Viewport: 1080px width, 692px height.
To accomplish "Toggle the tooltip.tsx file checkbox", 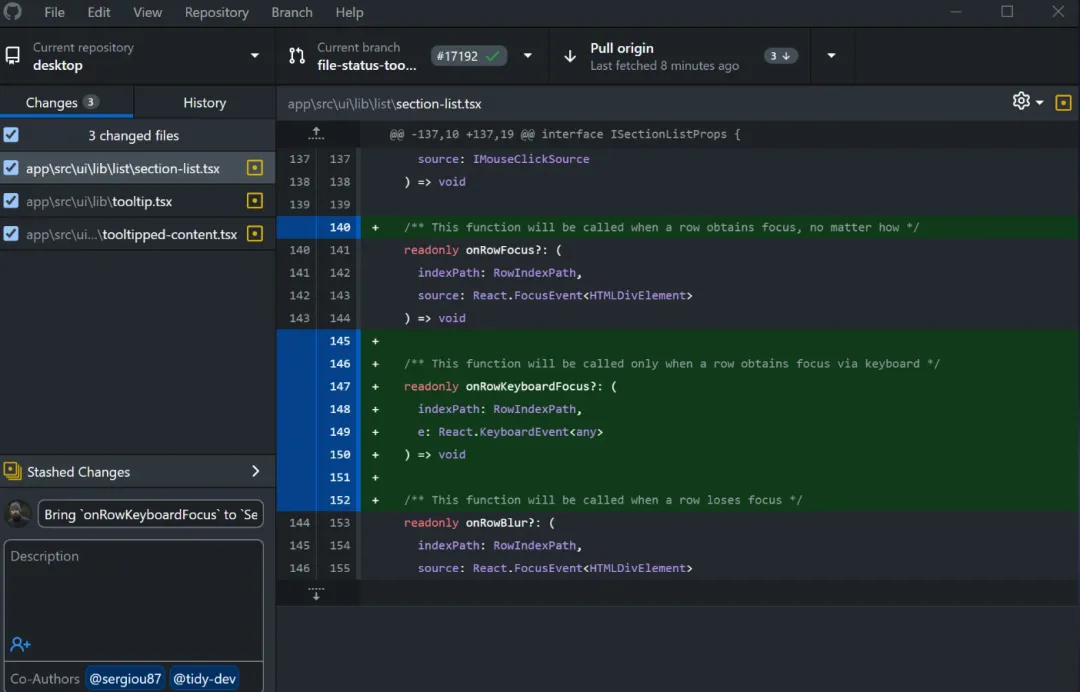I will (x=11, y=201).
